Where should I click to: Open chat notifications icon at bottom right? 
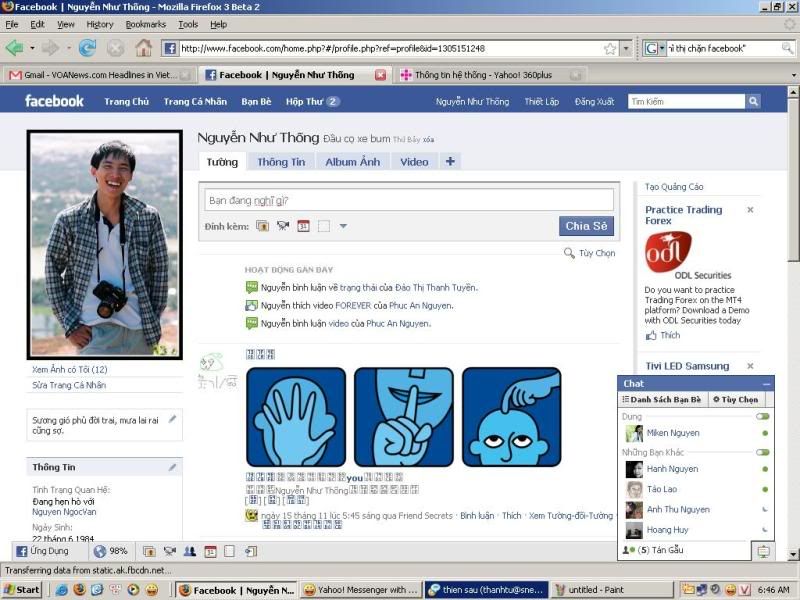[x=763, y=551]
